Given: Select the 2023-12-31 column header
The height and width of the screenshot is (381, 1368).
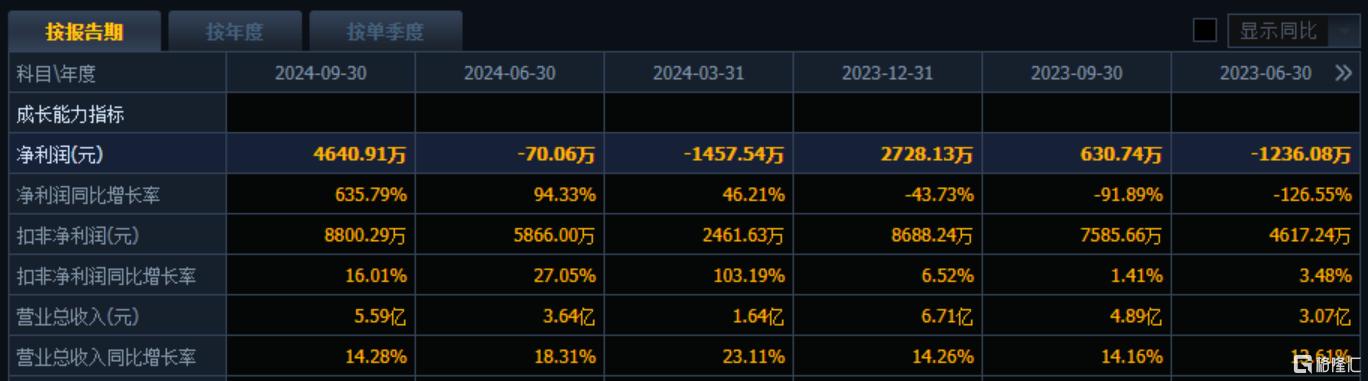Looking at the screenshot, I should pos(888,73).
